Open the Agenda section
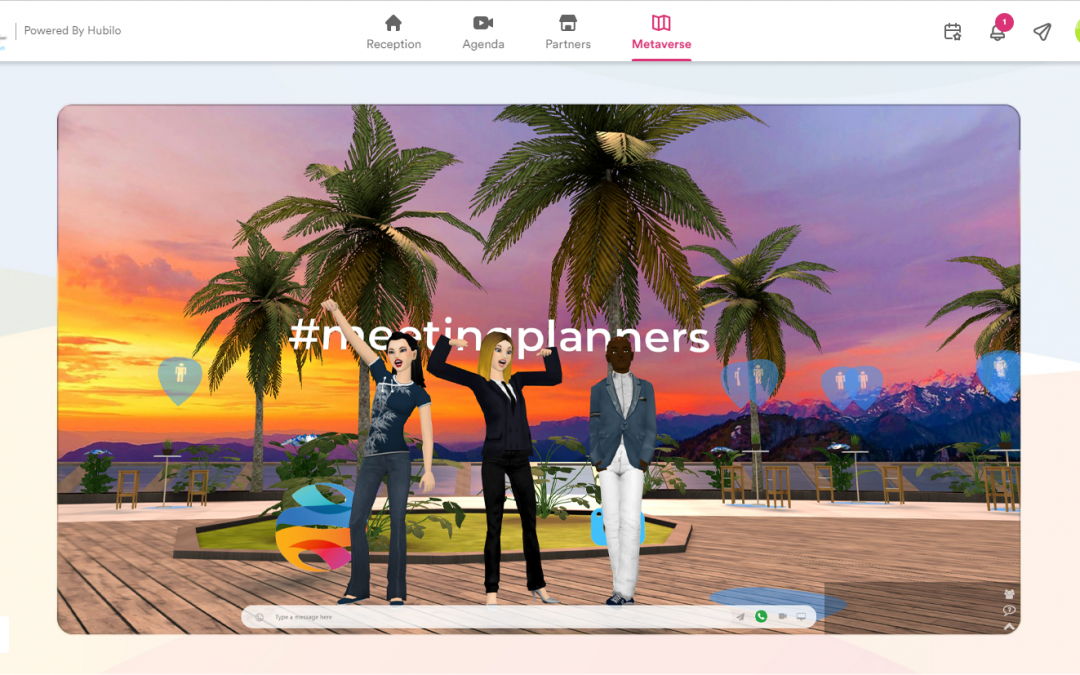The image size is (1080, 675). [483, 31]
